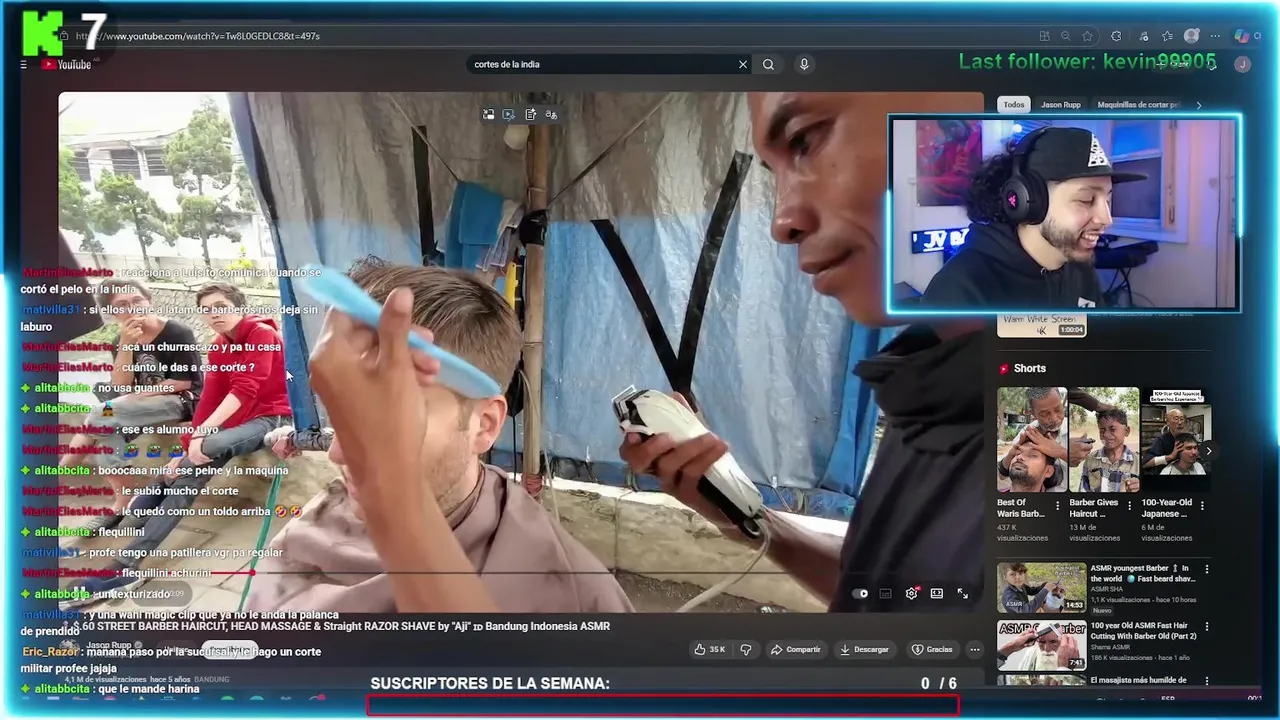
Task: Toggle the autoplay switch in player
Action: [861, 593]
